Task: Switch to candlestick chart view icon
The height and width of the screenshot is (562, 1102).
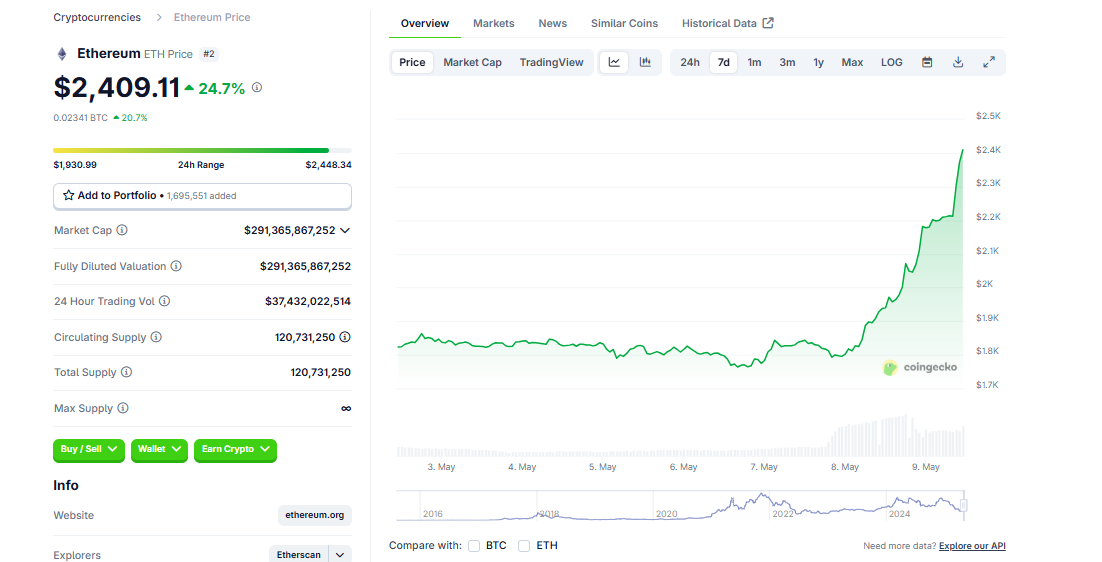Action: pyautogui.click(x=645, y=62)
